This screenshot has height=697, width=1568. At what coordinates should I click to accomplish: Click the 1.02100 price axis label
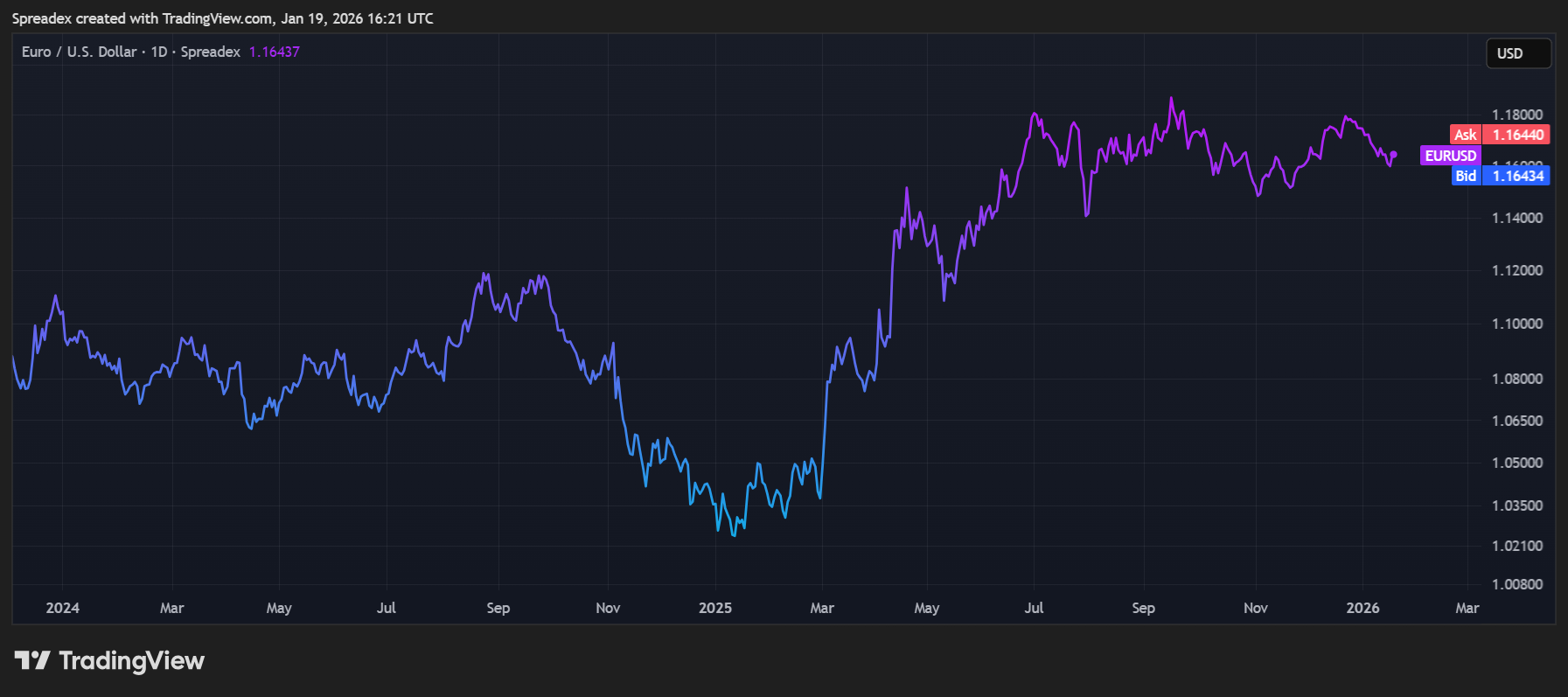pyautogui.click(x=1517, y=546)
